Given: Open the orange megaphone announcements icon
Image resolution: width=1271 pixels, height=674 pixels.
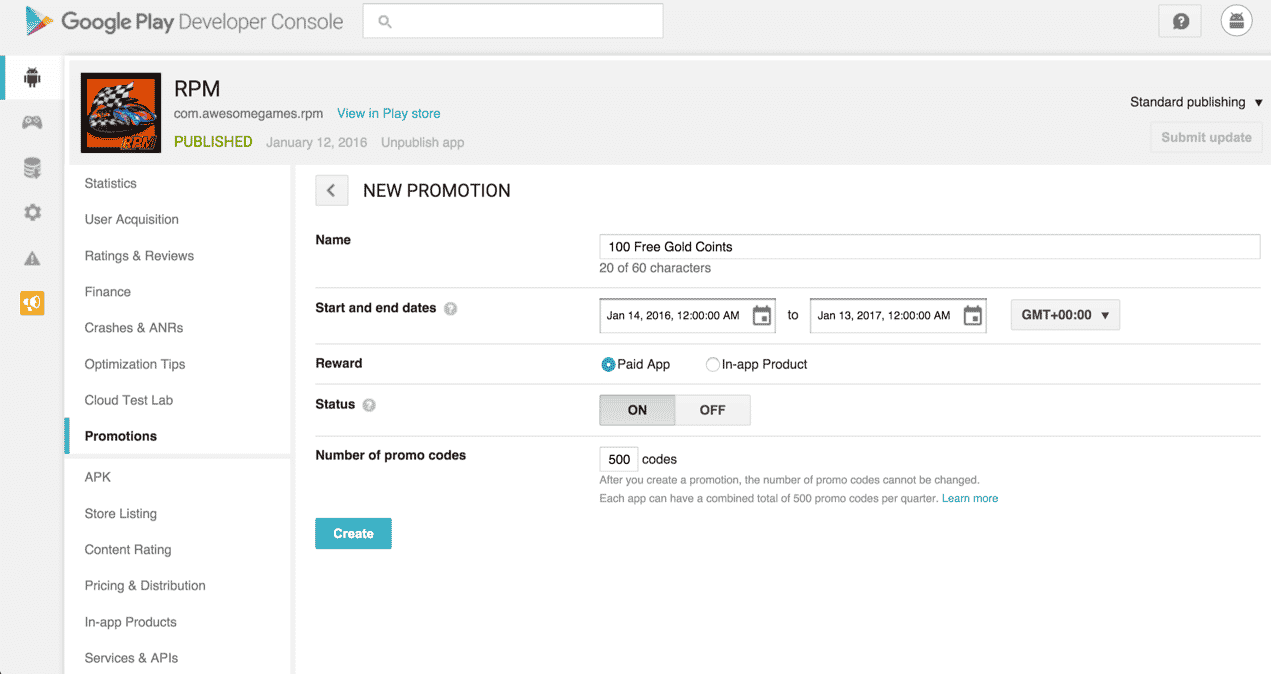Looking at the screenshot, I should pos(32,303).
